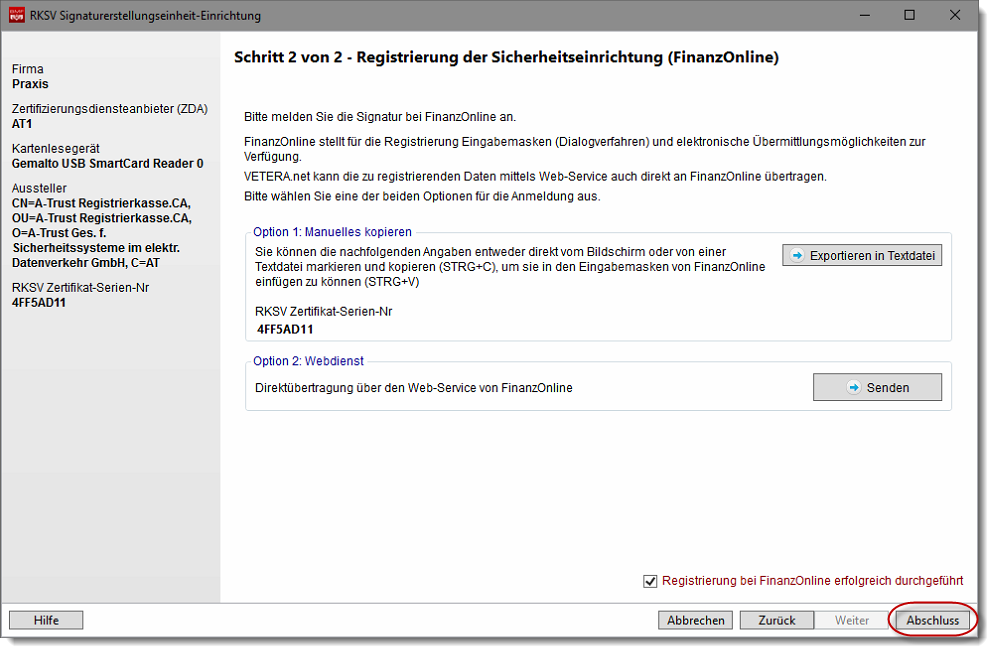Select the Firma value Praxis in sidebar
Image resolution: width=994 pixels, height=653 pixels.
tap(30, 84)
